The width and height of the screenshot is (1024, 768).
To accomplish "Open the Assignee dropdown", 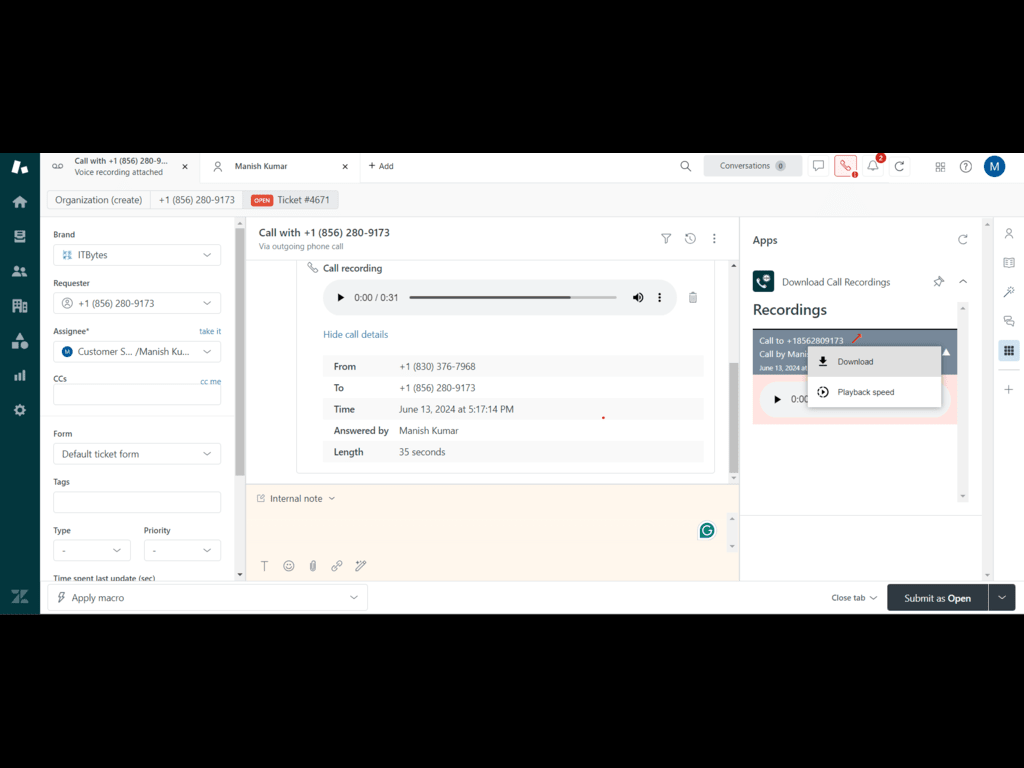I will click(137, 352).
